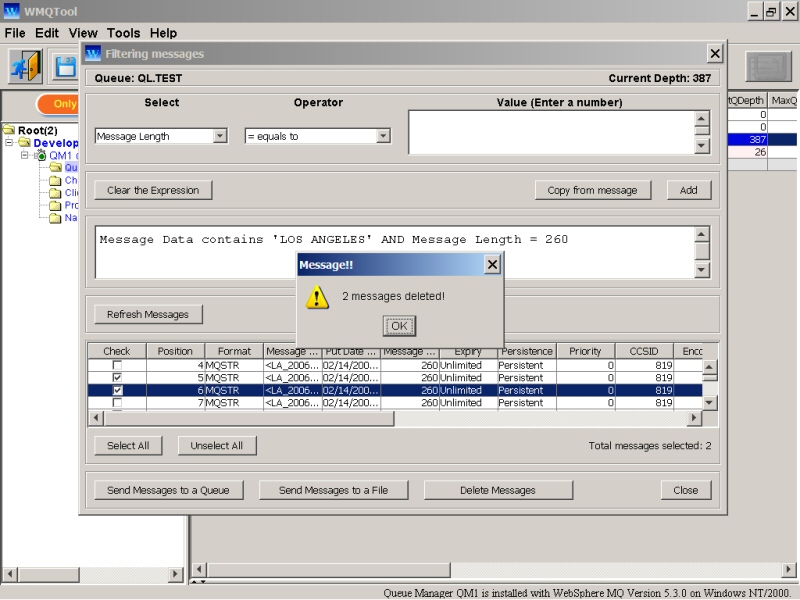
Task: Click the message table's scroll down arrow
Action: coord(710,403)
